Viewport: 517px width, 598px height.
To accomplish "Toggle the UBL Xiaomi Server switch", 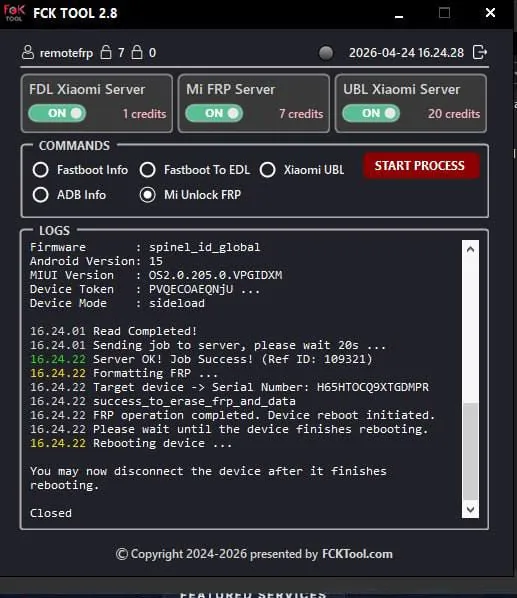I will [x=371, y=113].
